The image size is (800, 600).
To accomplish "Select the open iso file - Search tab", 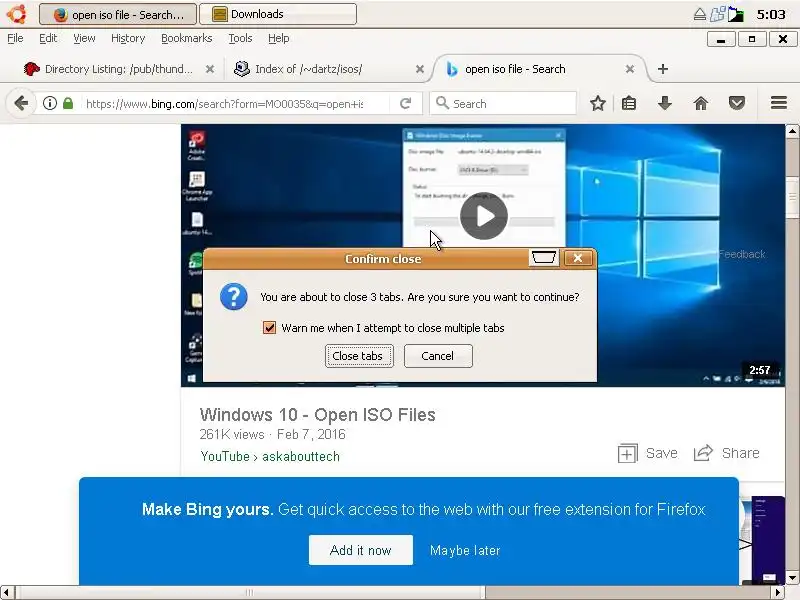I will (538, 69).
